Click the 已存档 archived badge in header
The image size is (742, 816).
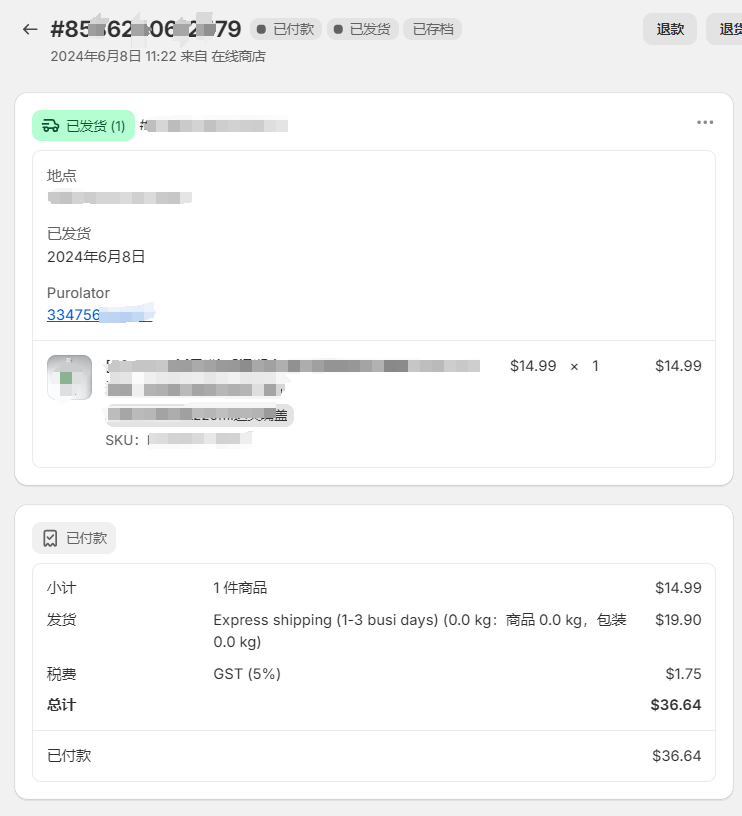click(x=432, y=29)
